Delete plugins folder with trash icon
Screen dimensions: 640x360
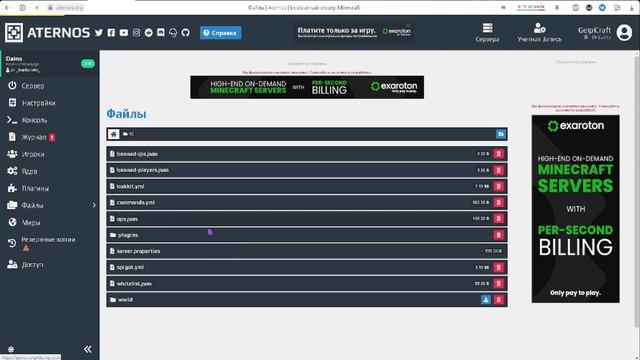click(x=498, y=235)
